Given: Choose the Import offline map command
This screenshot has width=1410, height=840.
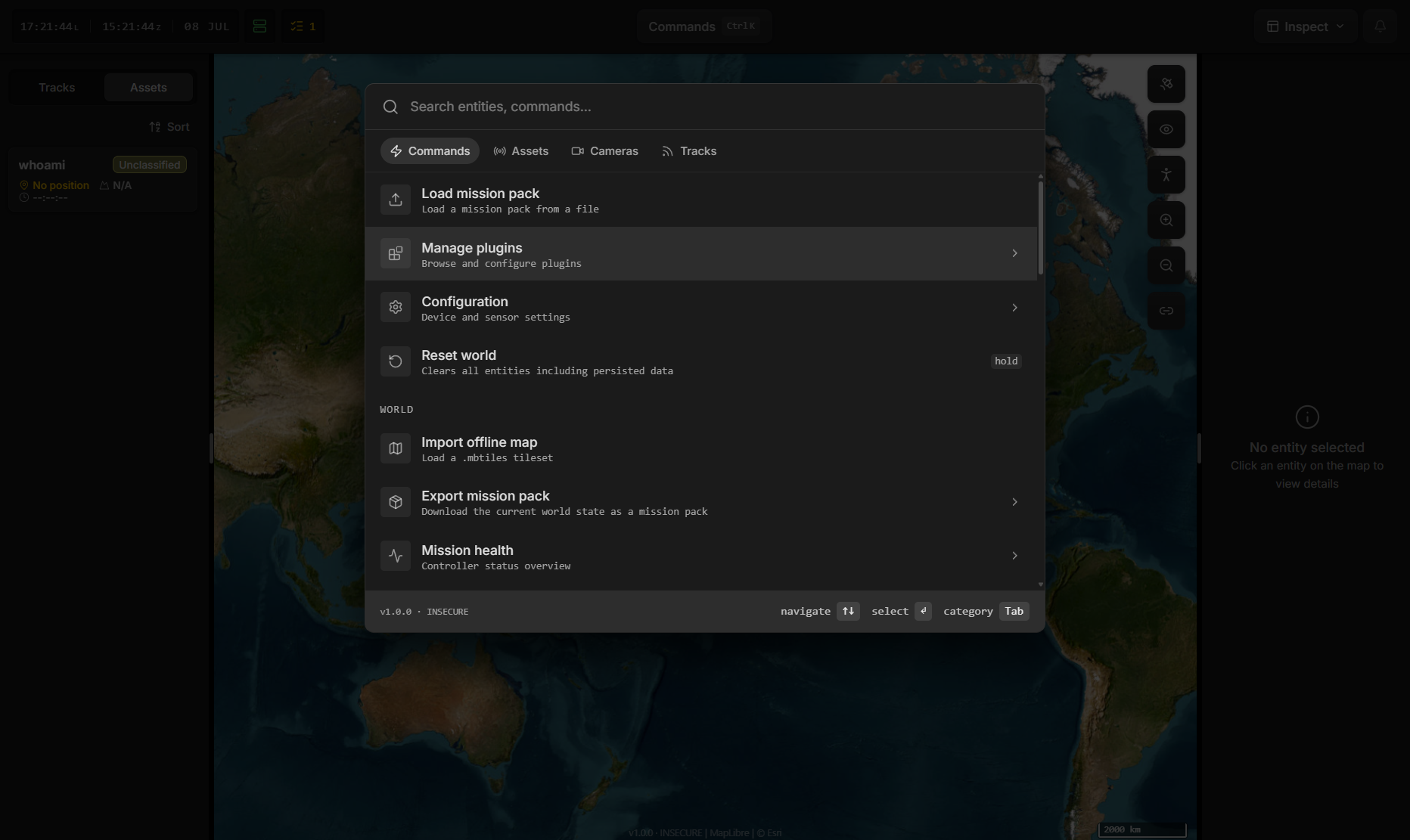Looking at the screenshot, I should (x=701, y=448).
